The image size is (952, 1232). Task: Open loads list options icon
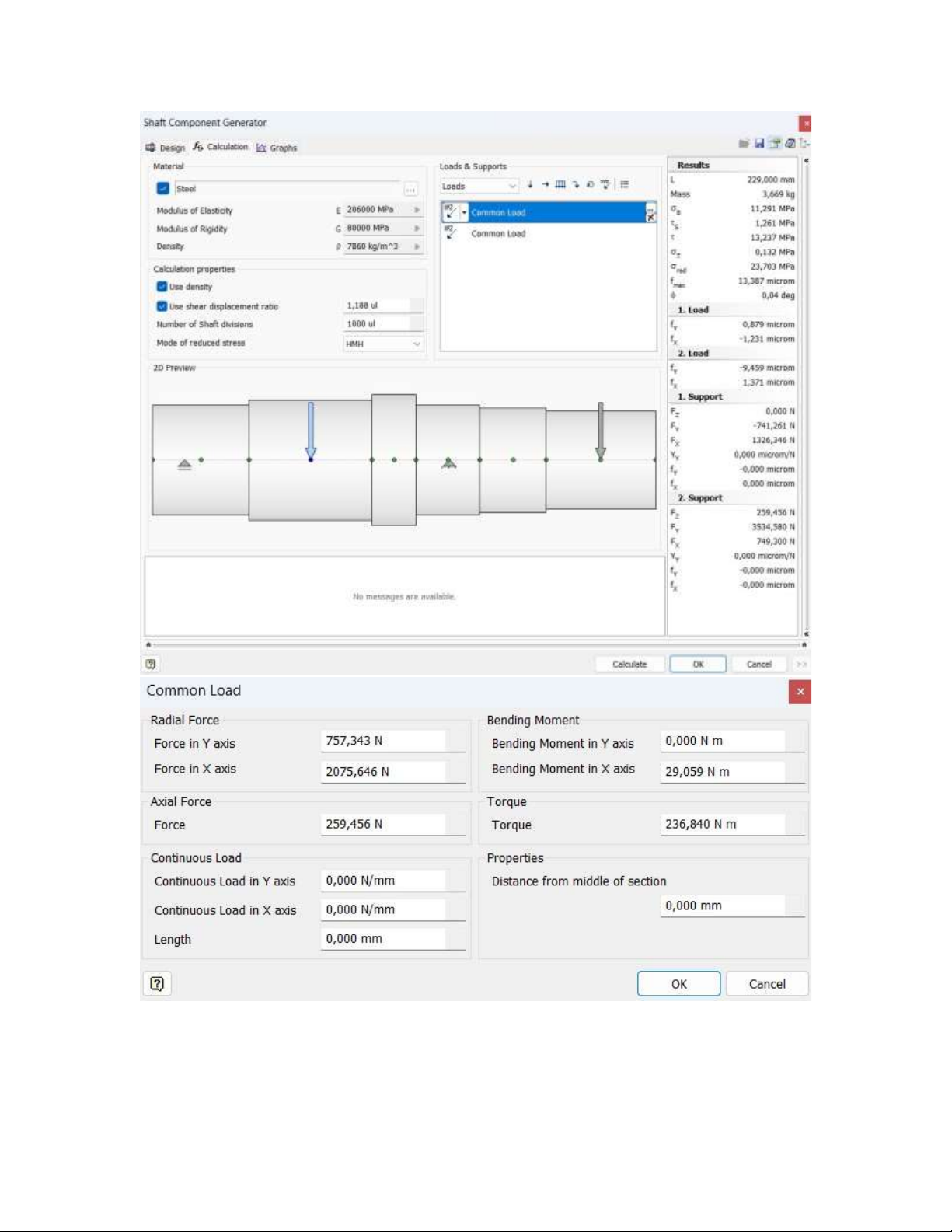[625, 185]
